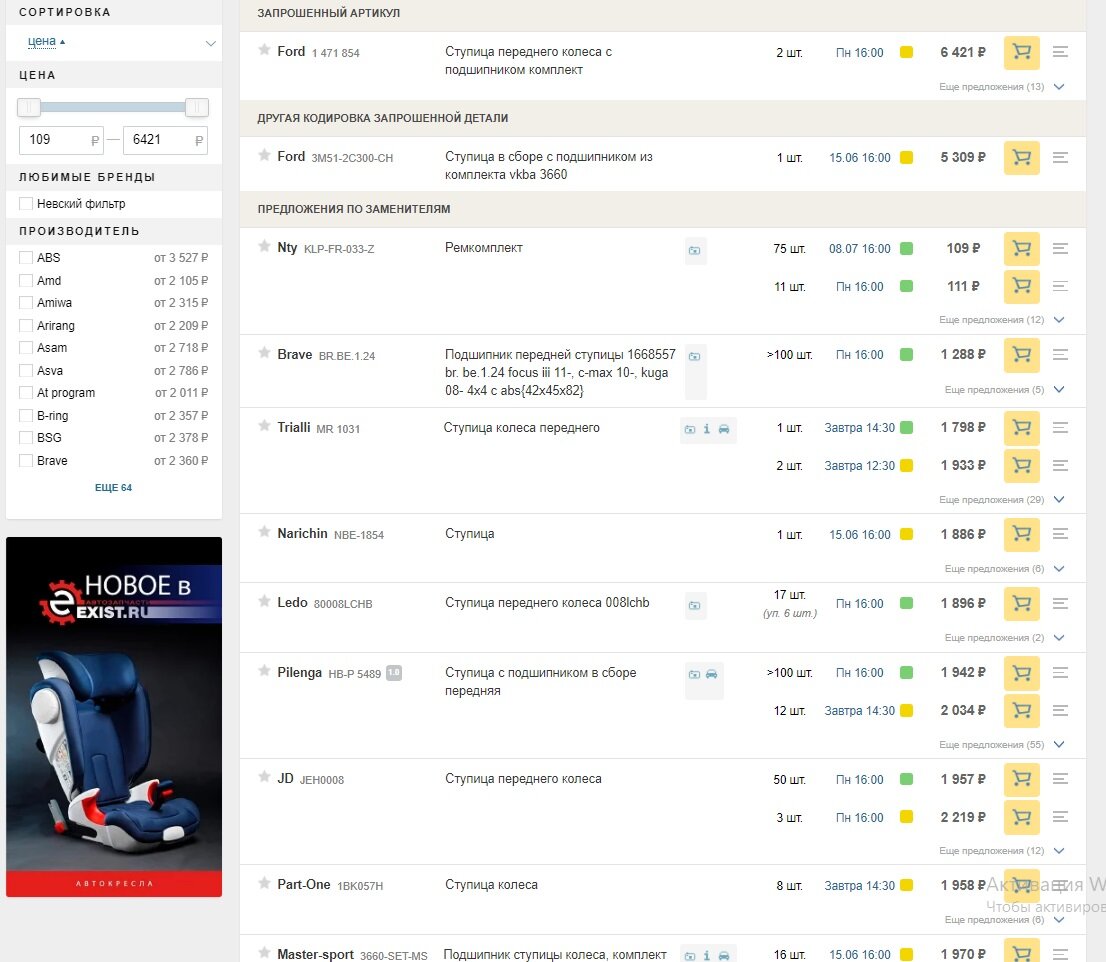The width and height of the screenshot is (1106, 962).
Task: Add Pilenga 2 034 ₽ offer to cart
Action: [x=1021, y=711]
